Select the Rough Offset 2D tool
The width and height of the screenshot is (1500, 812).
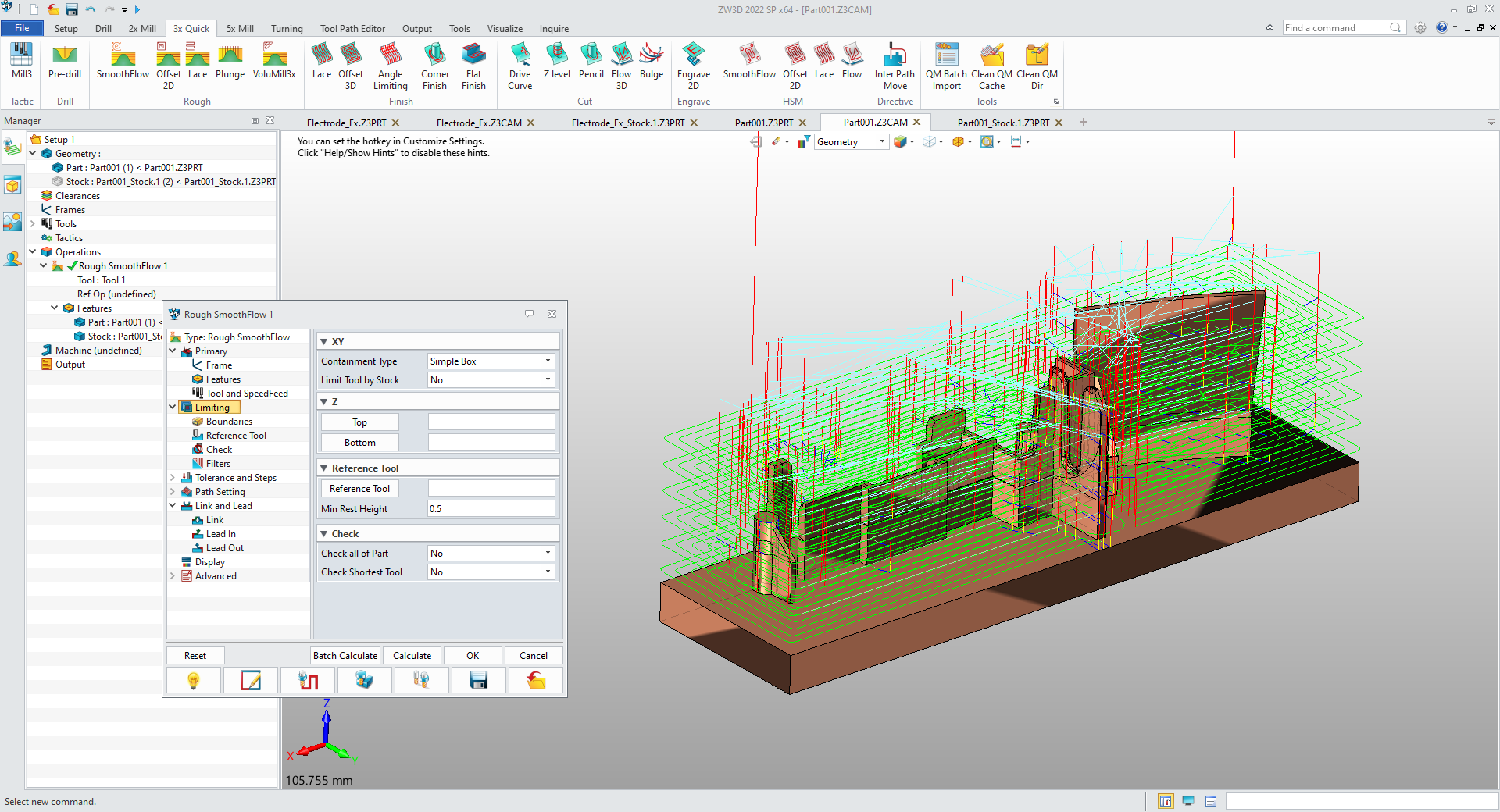point(169,66)
